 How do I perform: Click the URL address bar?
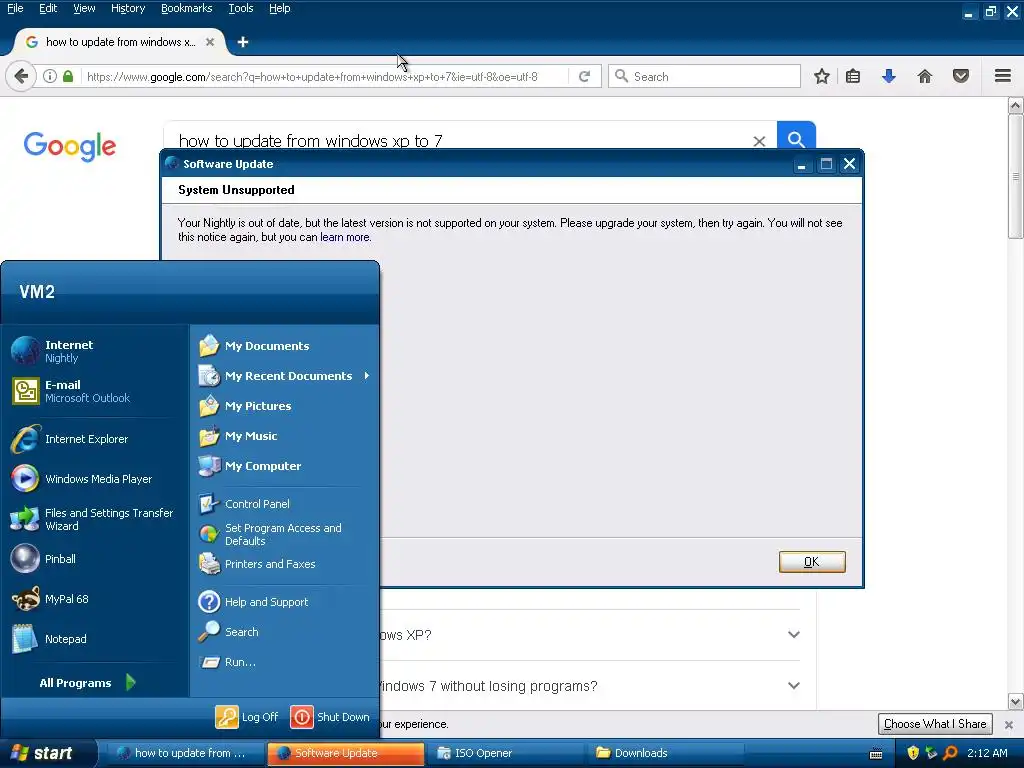coord(325,76)
